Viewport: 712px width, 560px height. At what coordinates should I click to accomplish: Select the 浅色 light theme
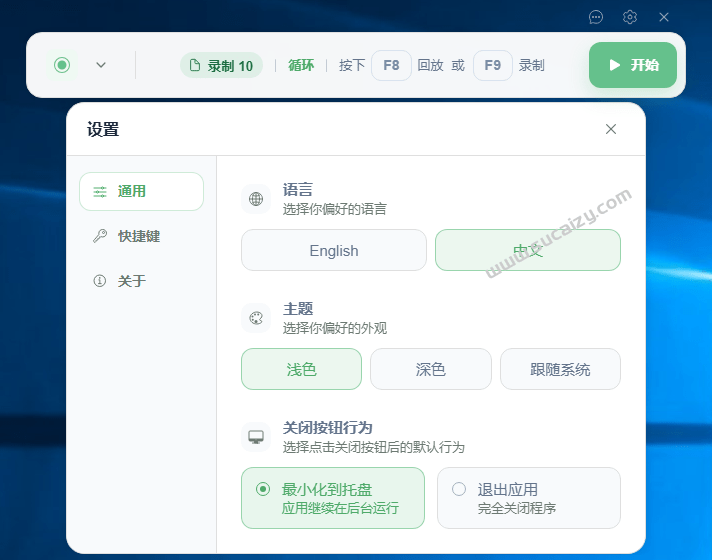click(302, 369)
